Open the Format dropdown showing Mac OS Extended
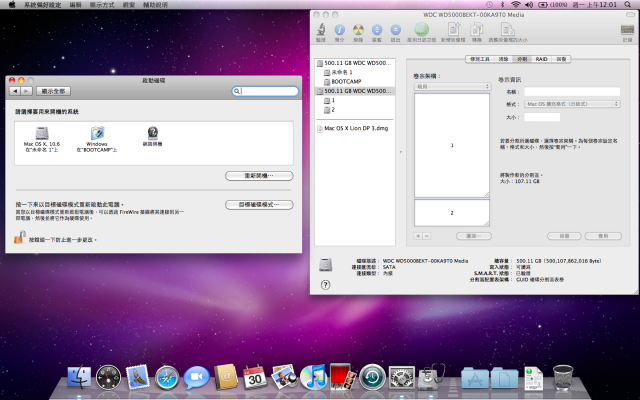640x400 pixels. (572, 104)
